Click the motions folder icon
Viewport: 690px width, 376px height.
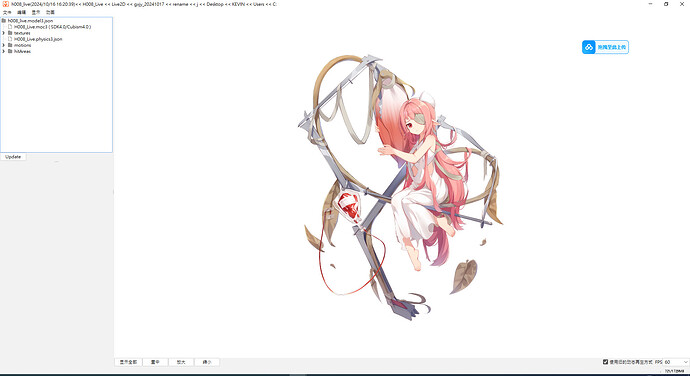click(10, 45)
